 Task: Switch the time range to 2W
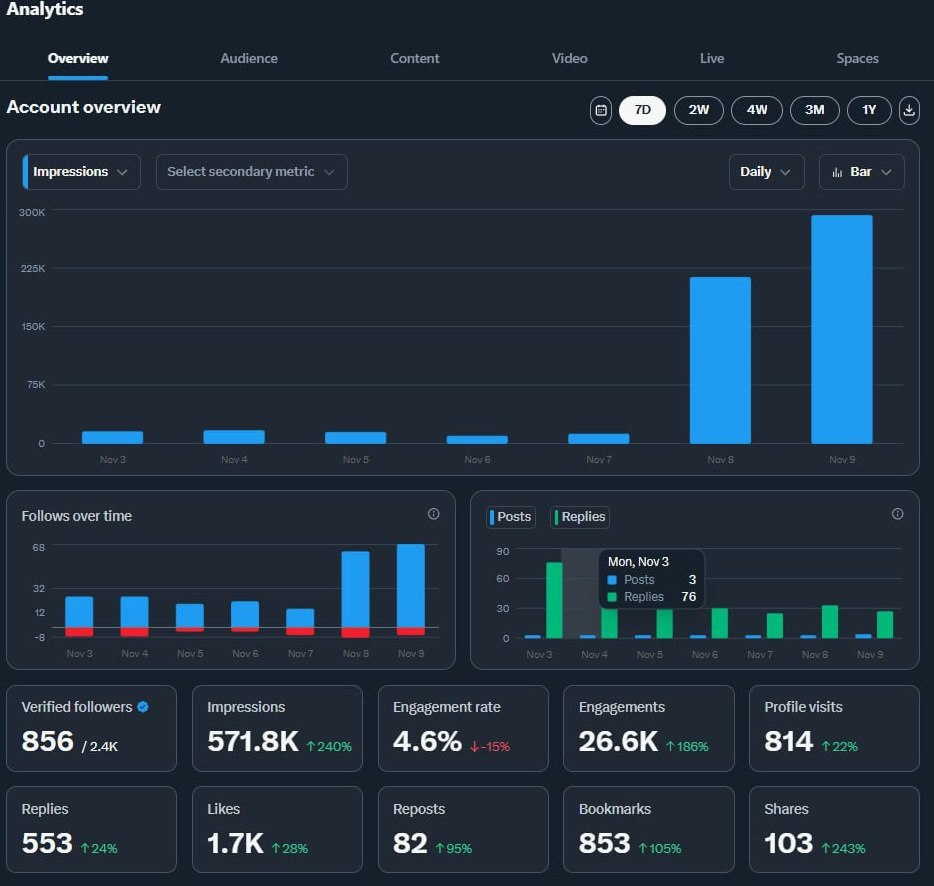pos(699,110)
